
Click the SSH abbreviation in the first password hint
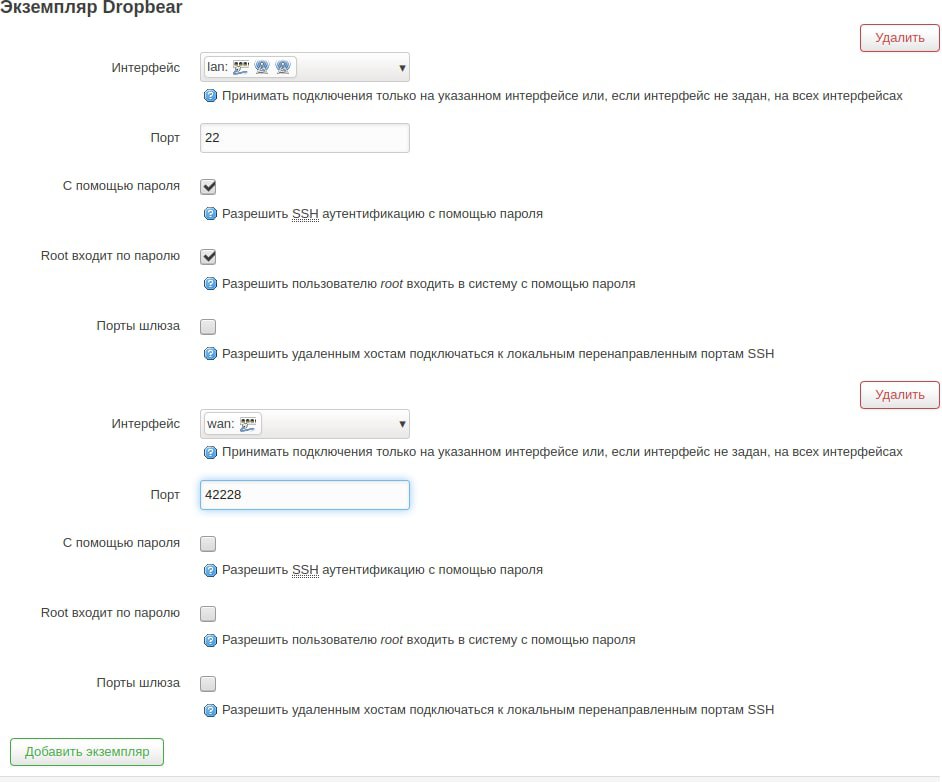point(305,214)
